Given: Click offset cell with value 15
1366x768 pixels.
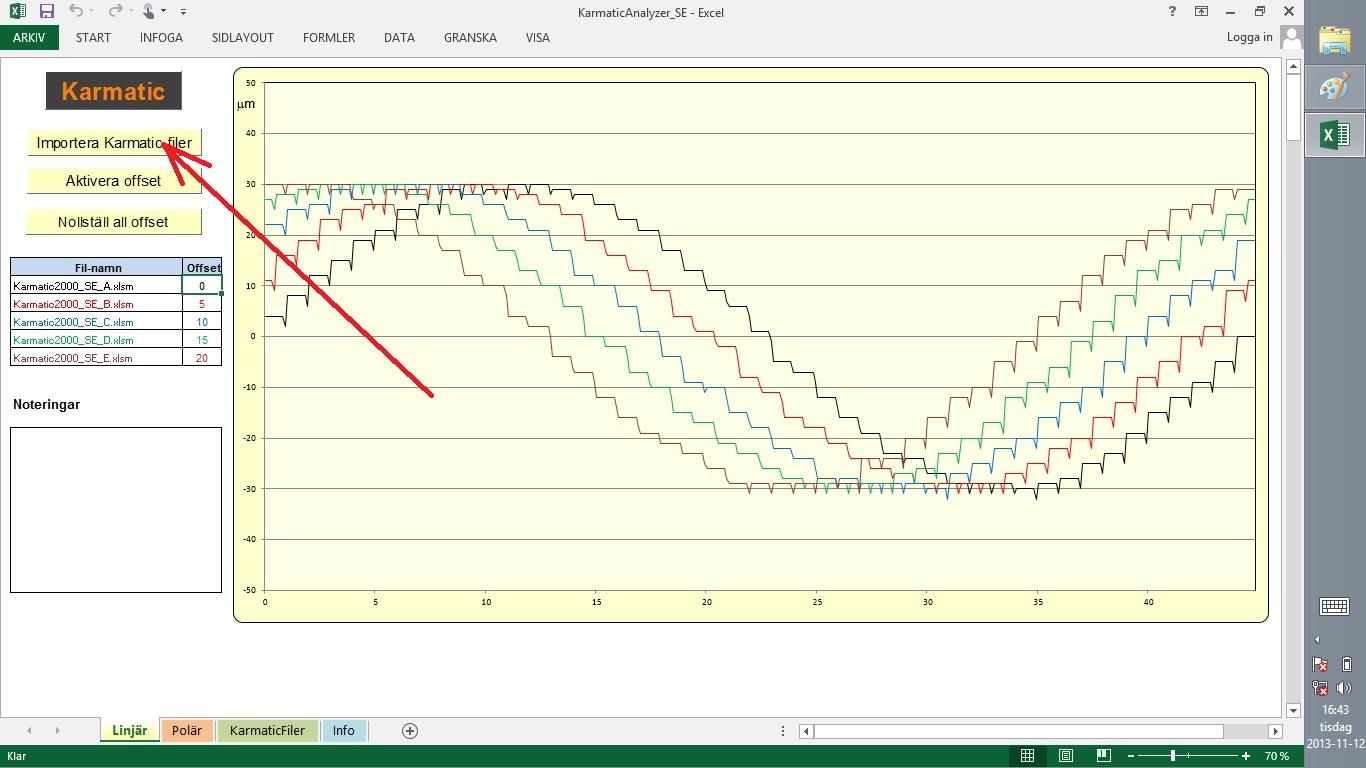Looking at the screenshot, I should pos(202,340).
